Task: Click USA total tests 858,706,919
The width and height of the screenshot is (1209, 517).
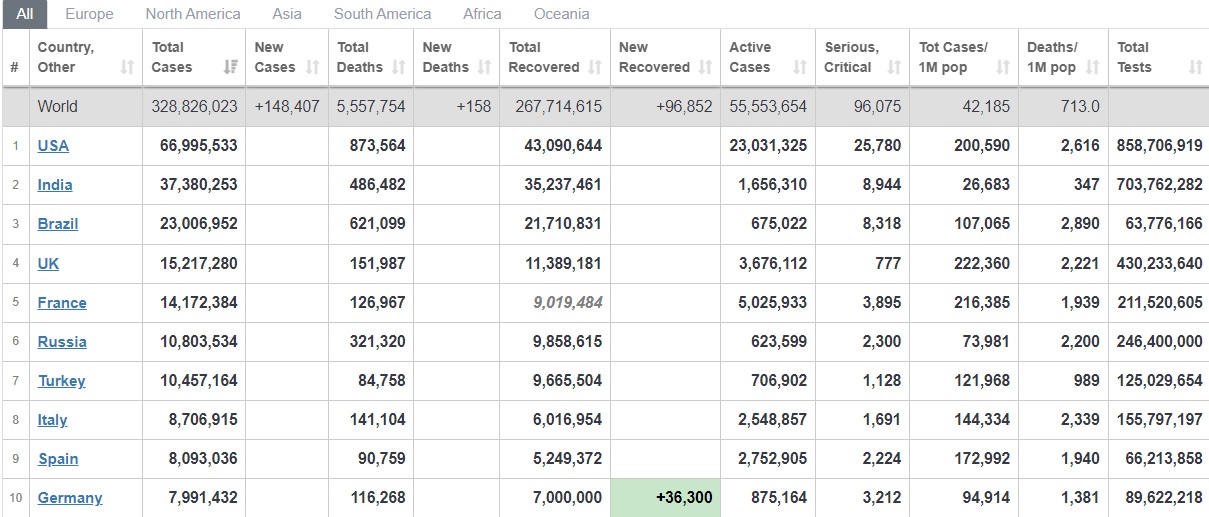Action: 1159,145
